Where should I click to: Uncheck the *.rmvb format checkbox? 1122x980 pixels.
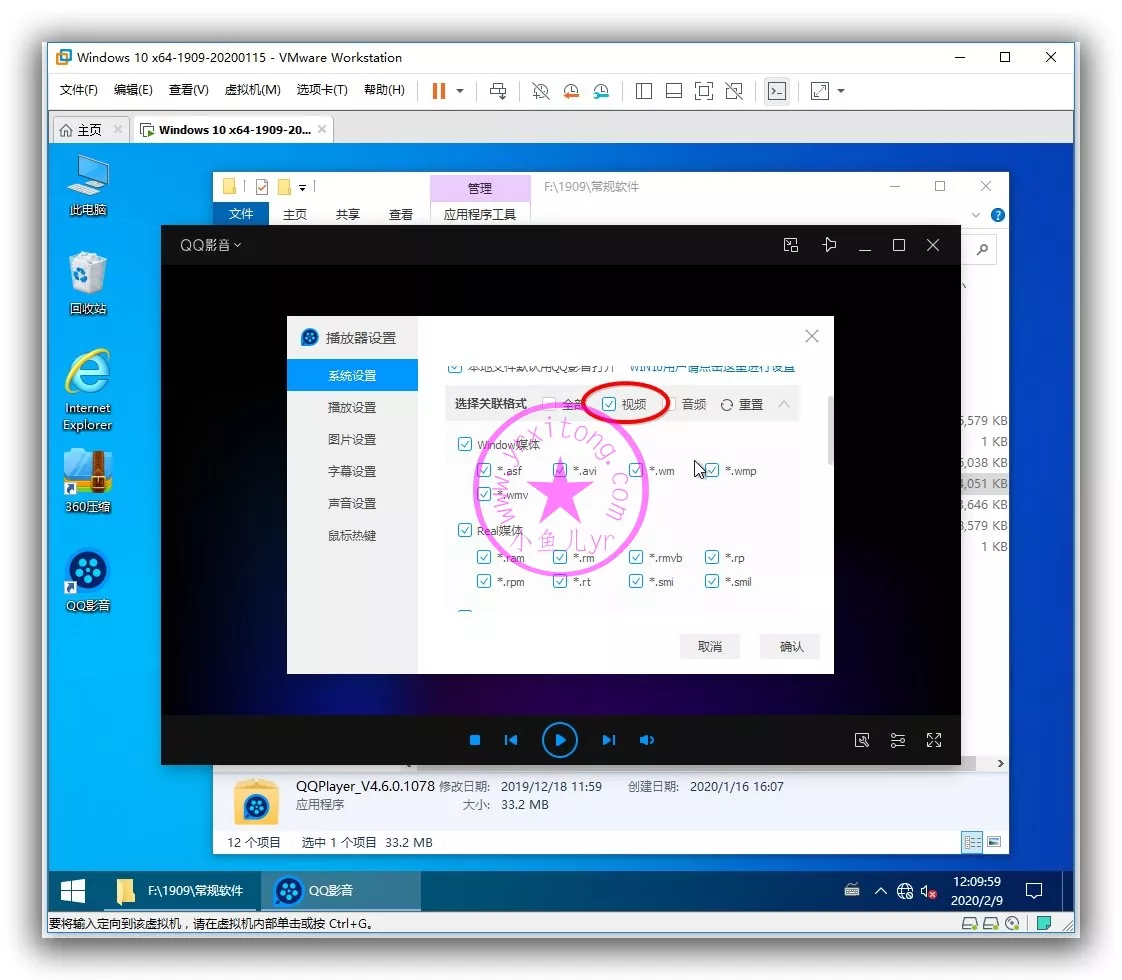[x=636, y=557]
